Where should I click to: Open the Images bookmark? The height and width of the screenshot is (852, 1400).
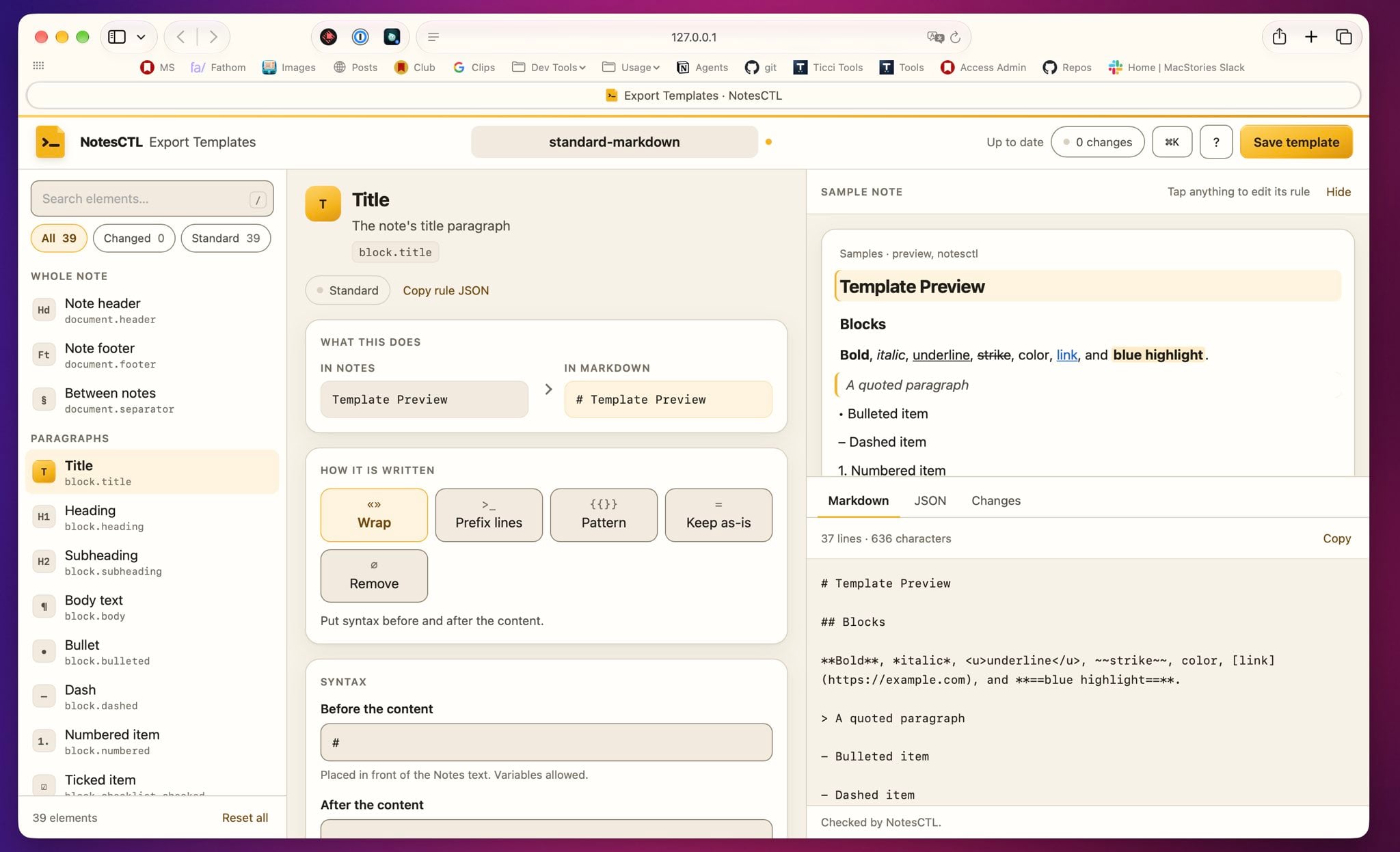pos(289,67)
